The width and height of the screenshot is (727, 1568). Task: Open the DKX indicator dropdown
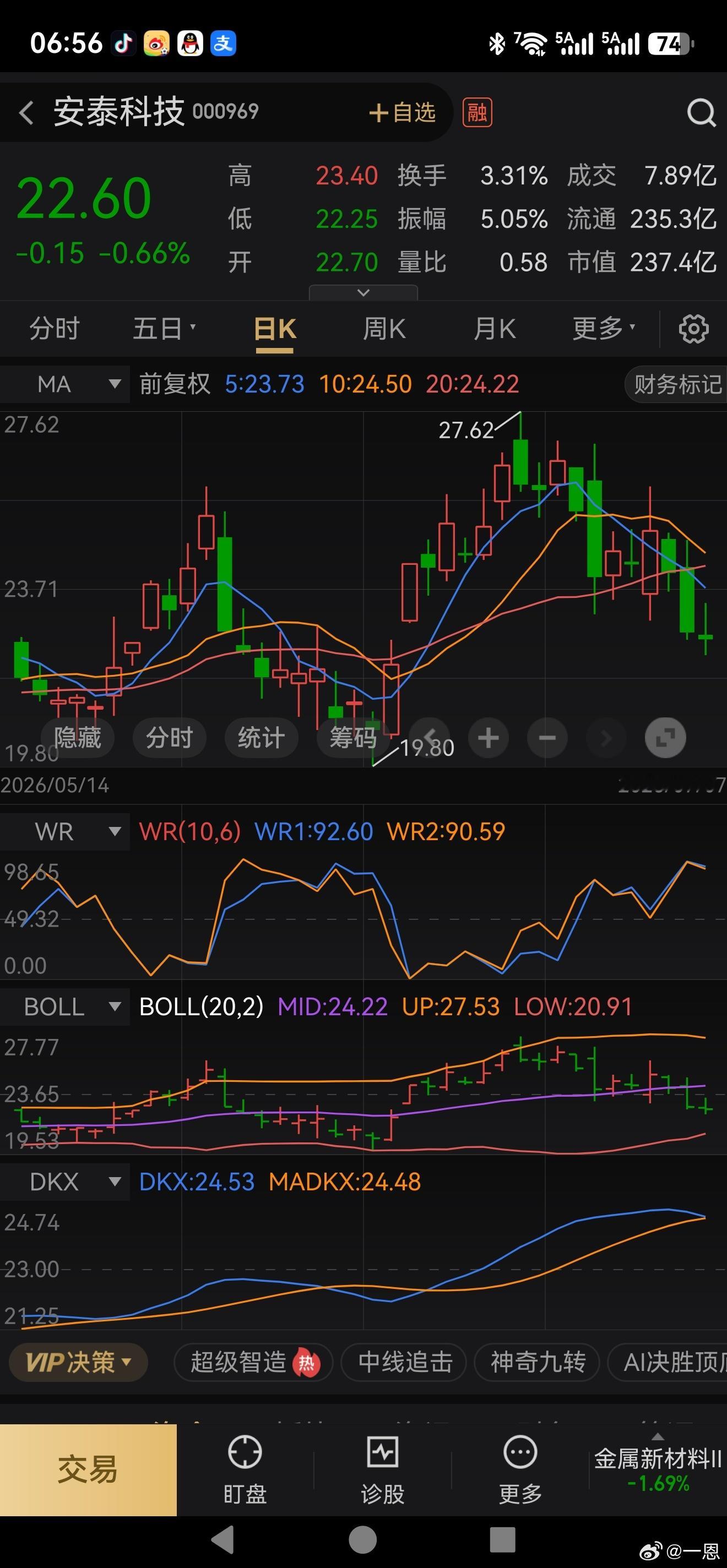click(x=65, y=1182)
